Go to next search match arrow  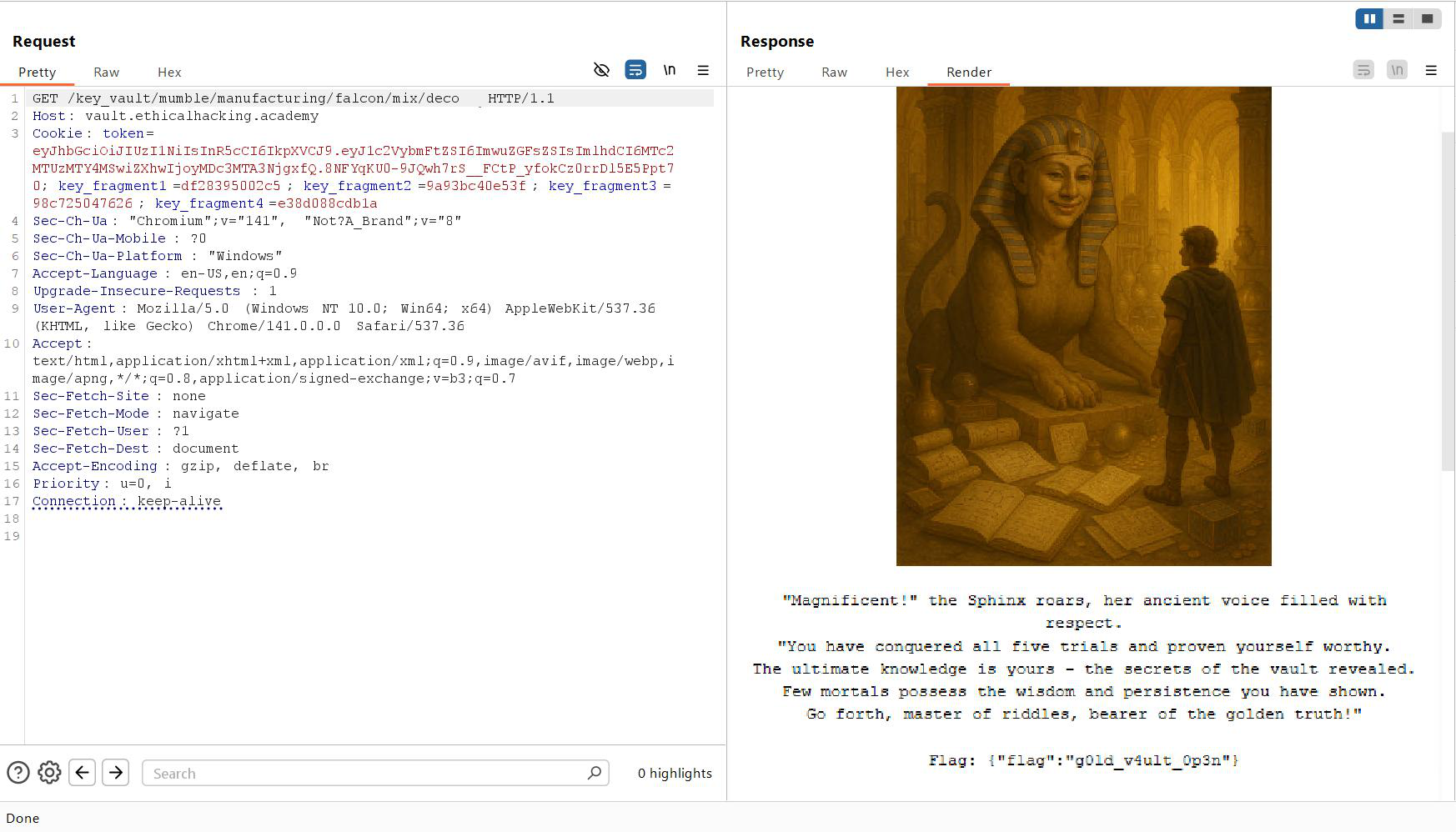point(116,773)
